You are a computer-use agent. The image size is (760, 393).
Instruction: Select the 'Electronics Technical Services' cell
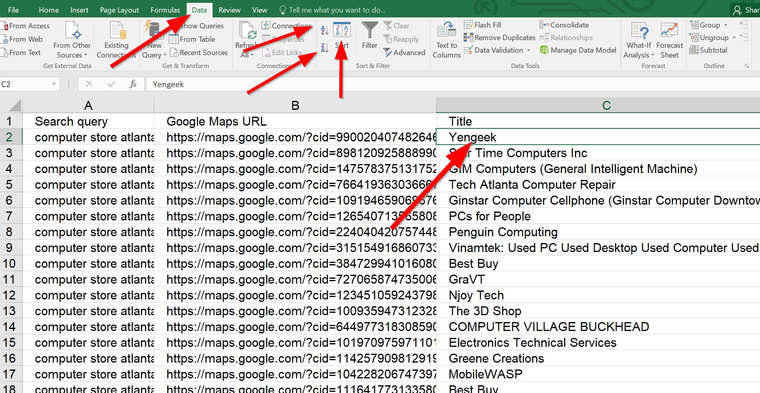pyautogui.click(x=598, y=343)
